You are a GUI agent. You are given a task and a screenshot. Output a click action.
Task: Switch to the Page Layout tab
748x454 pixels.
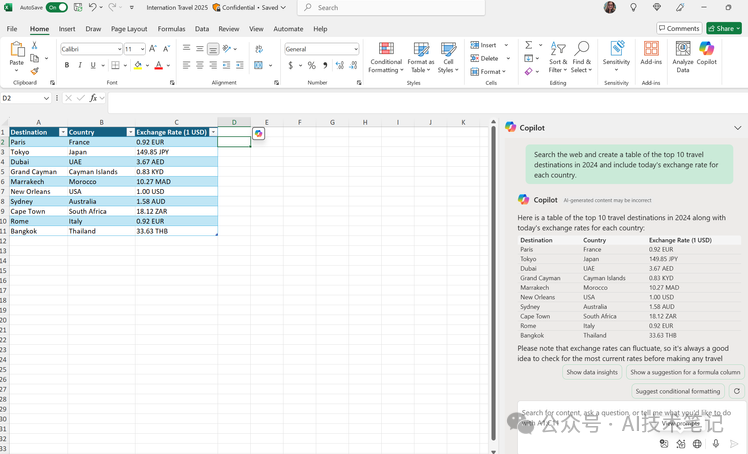pos(129,29)
